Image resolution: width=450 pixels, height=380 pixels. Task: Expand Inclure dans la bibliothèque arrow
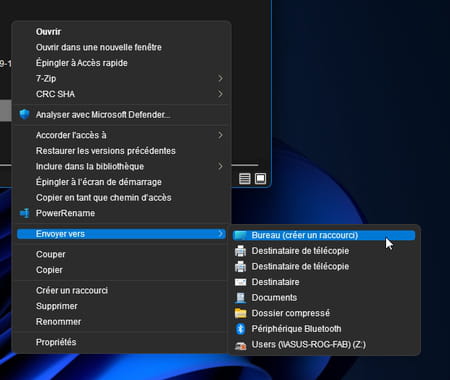(x=220, y=166)
